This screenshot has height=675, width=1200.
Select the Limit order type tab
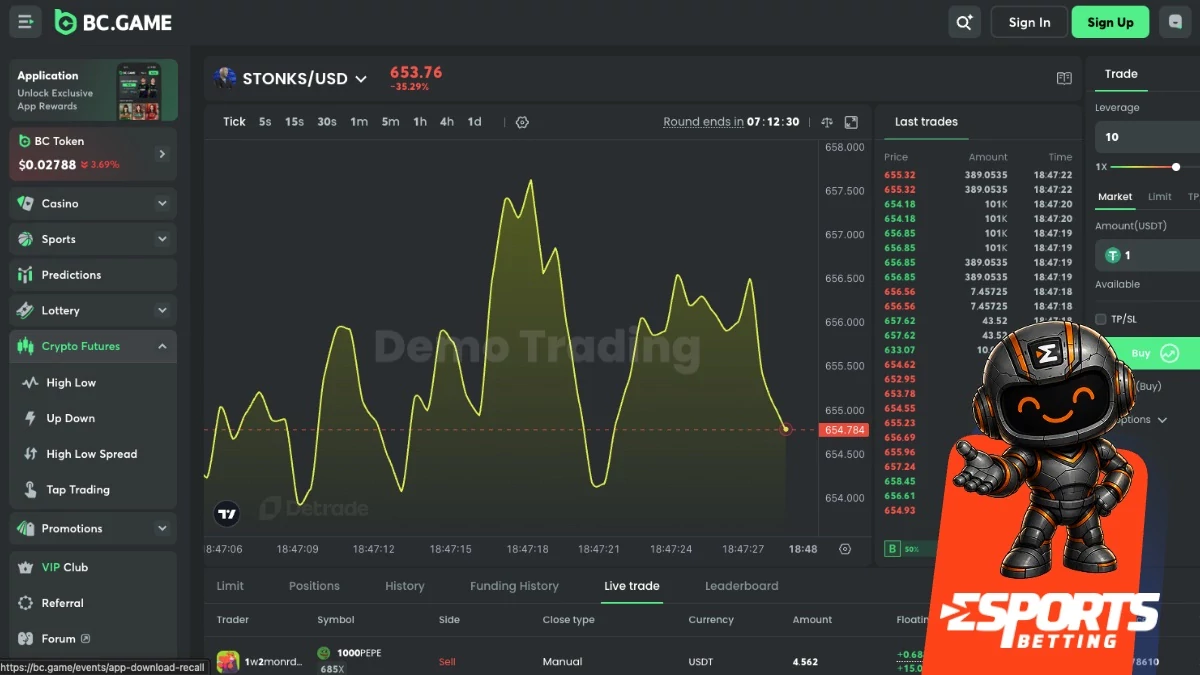click(x=1160, y=197)
